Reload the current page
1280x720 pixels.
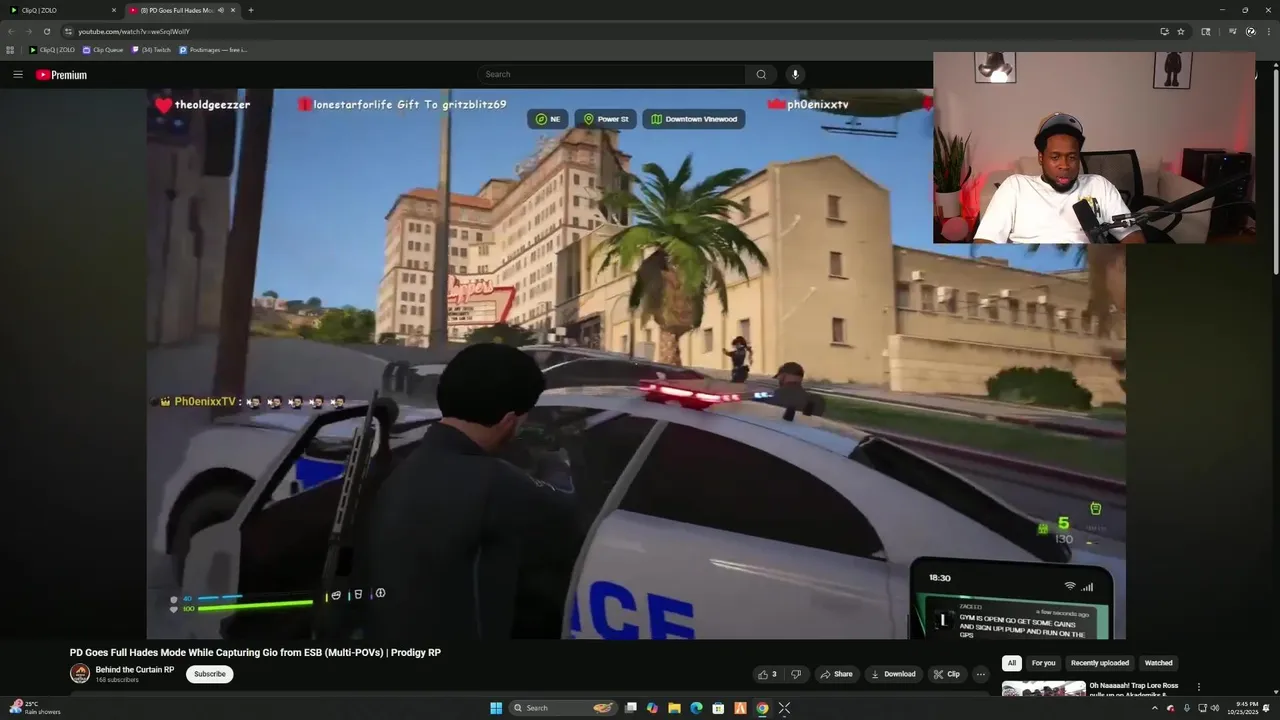(x=46, y=31)
